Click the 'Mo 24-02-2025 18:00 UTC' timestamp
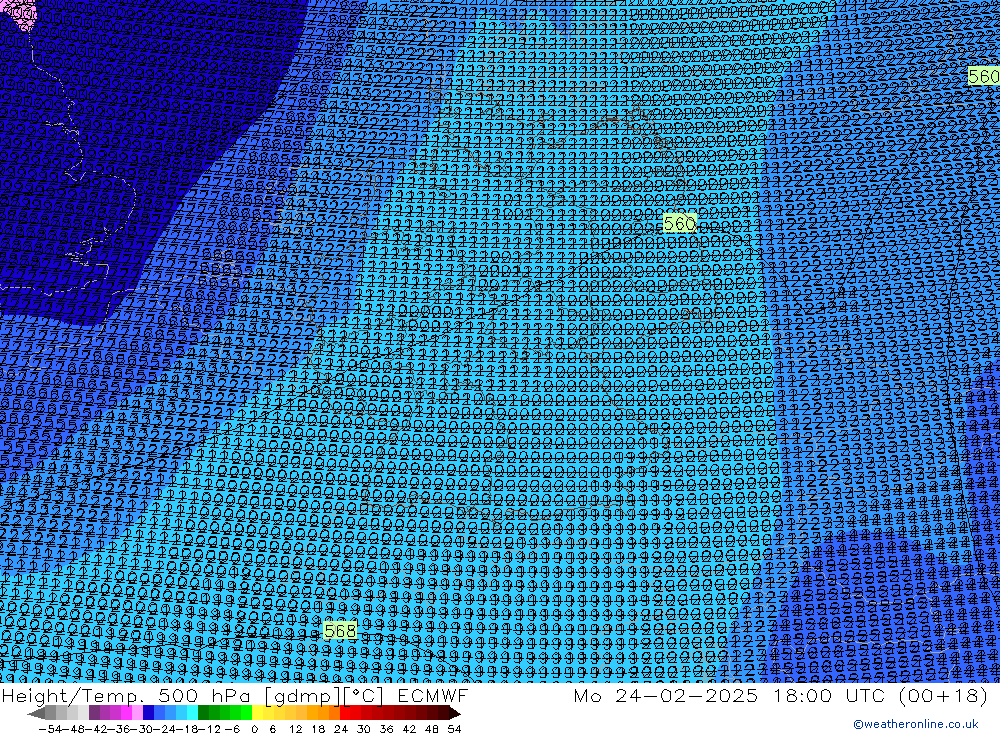The height and width of the screenshot is (733, 1000). click(x=732, y=695)
